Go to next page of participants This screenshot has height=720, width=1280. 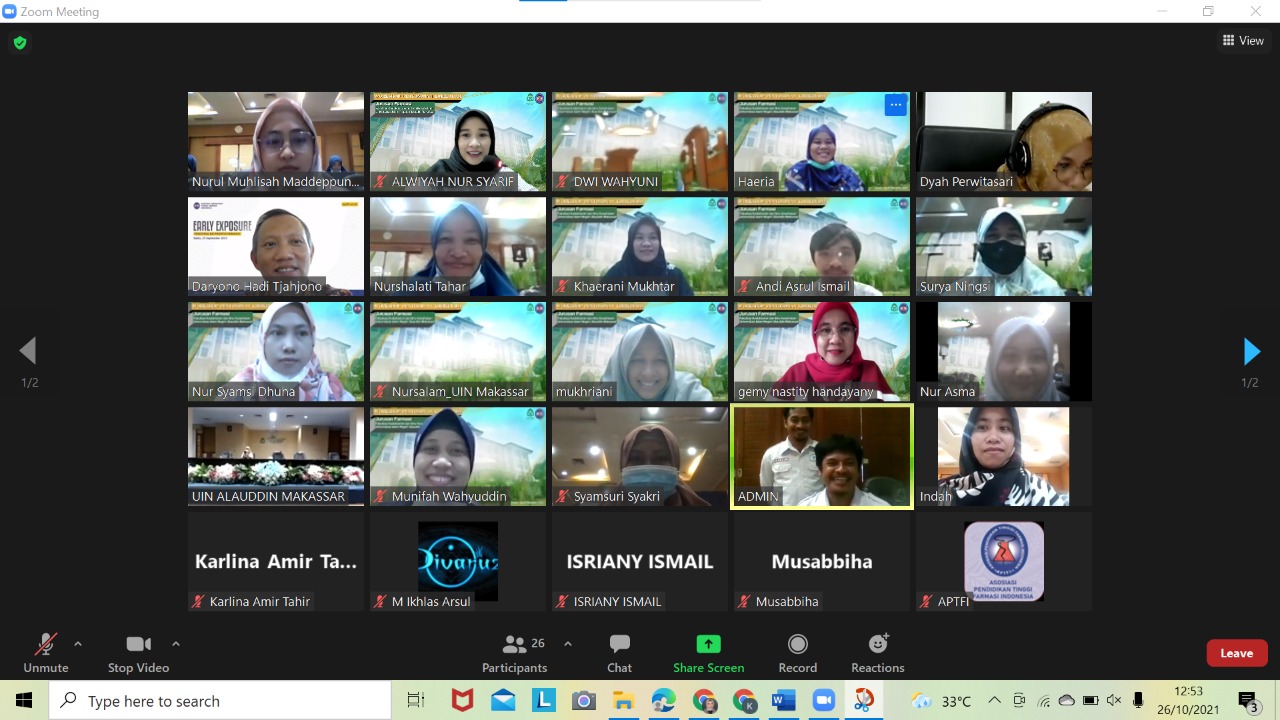1251,352
